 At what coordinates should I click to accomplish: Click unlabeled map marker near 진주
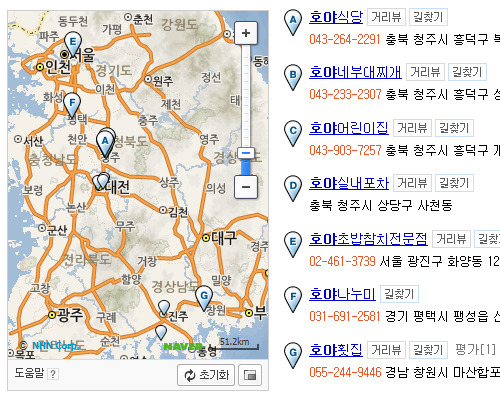pyautogui.click(x=164, y=308)
